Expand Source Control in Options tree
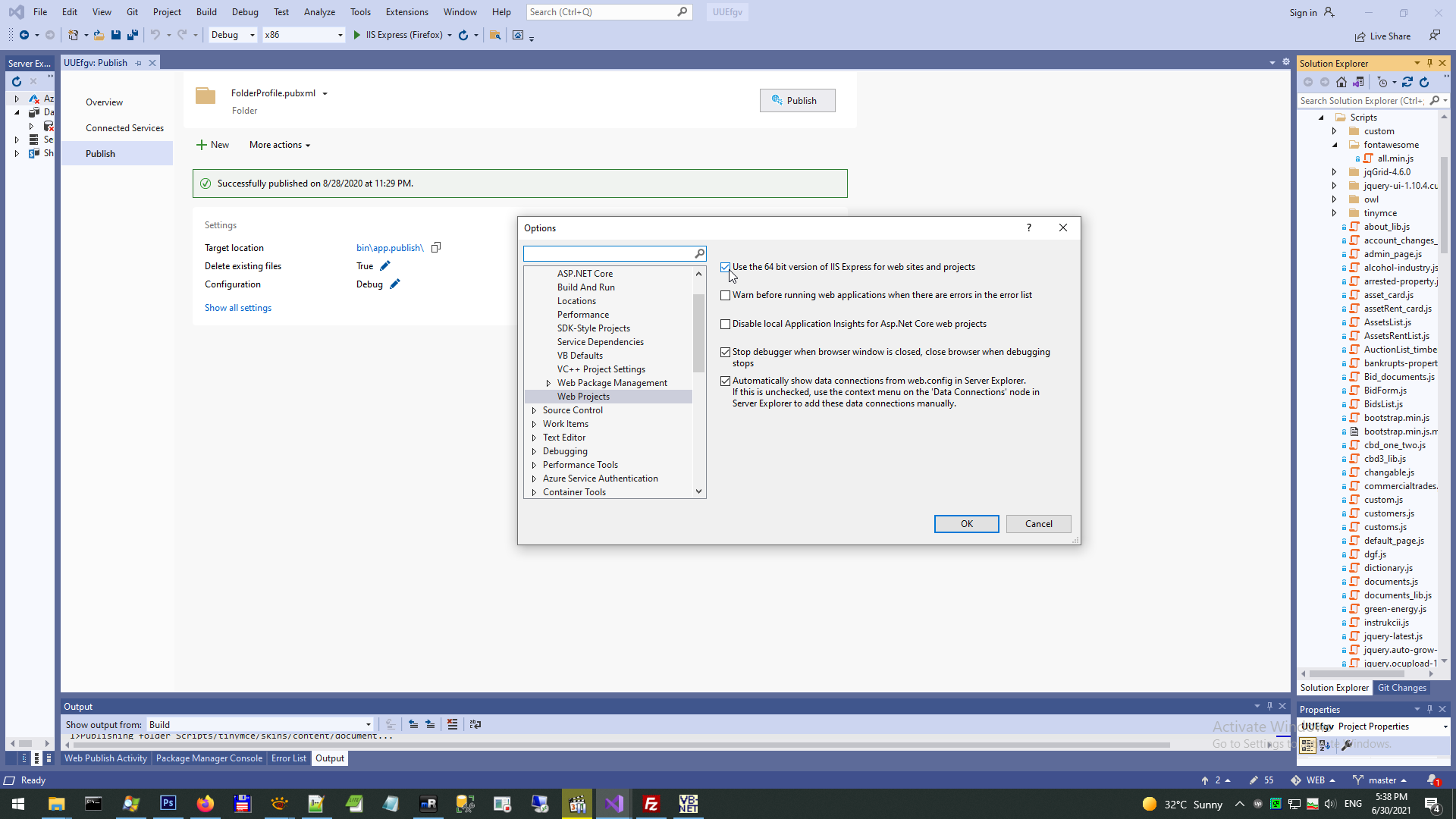This screenshot has width=1456, height=819. tap(534, 410)
